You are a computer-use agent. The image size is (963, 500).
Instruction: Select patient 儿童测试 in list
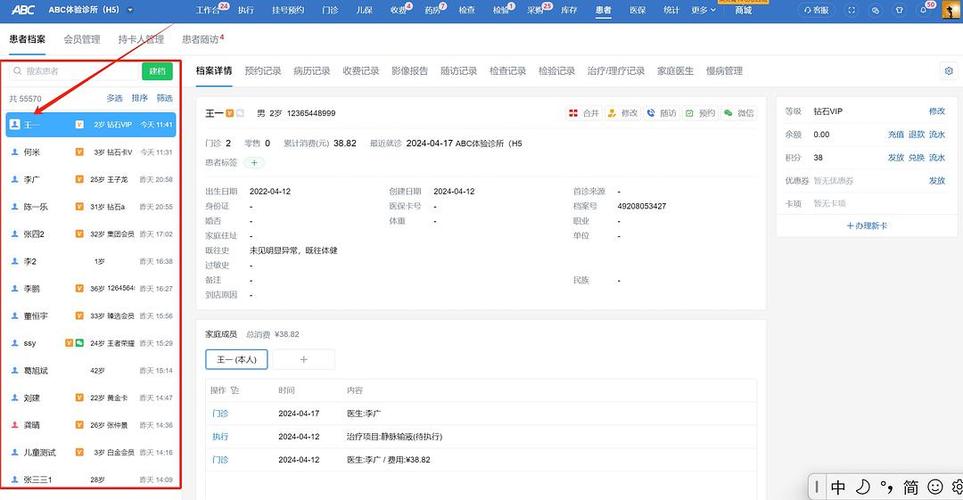coord(92,452)
